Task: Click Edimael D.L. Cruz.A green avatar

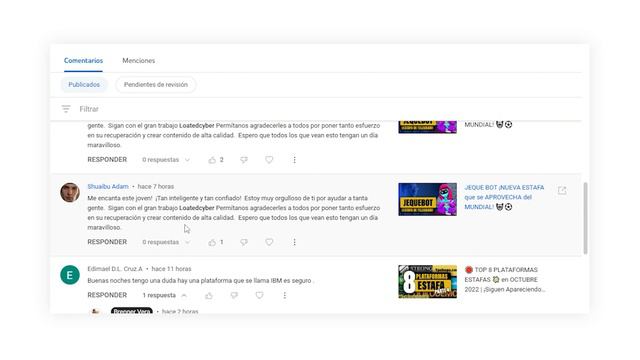Action: [70, 275]
